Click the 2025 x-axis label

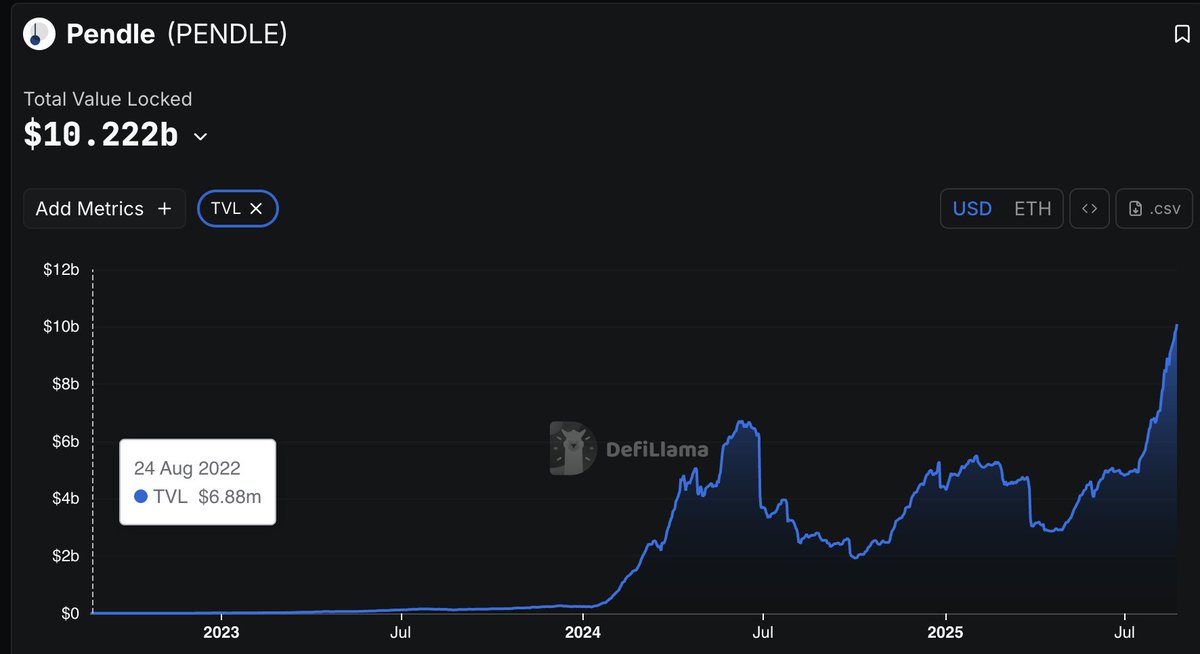coord(945,632)
